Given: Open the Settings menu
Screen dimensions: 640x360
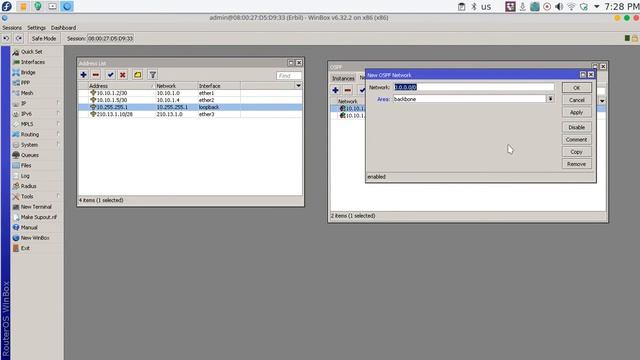Looking at the screenshot, I should tap(36, 28).
